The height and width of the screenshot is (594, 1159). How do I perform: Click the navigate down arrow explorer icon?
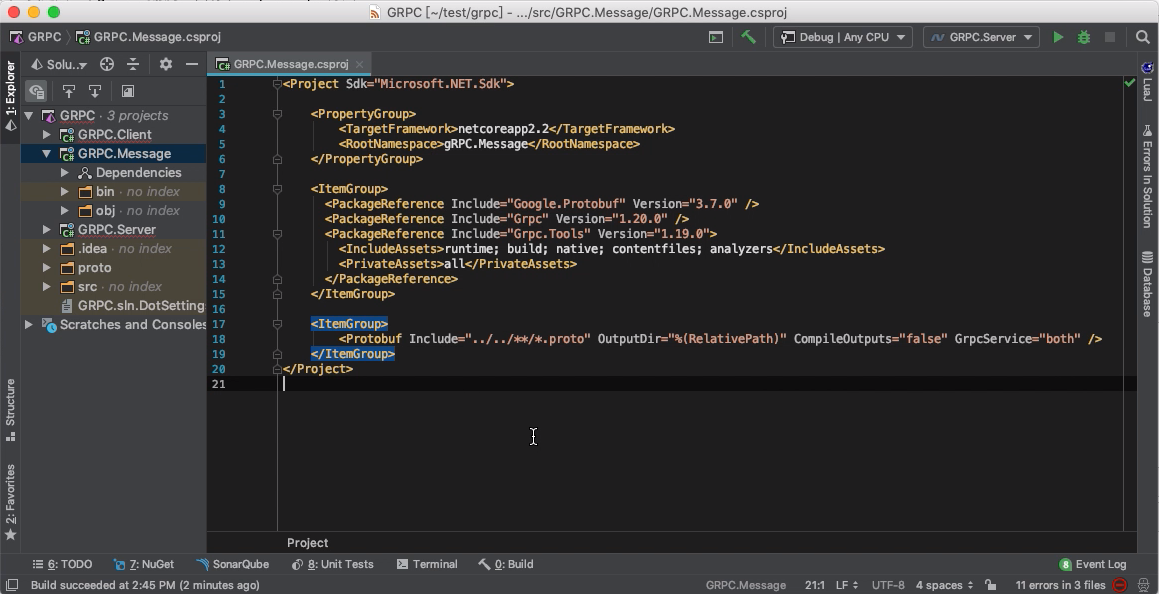(95, 91)
